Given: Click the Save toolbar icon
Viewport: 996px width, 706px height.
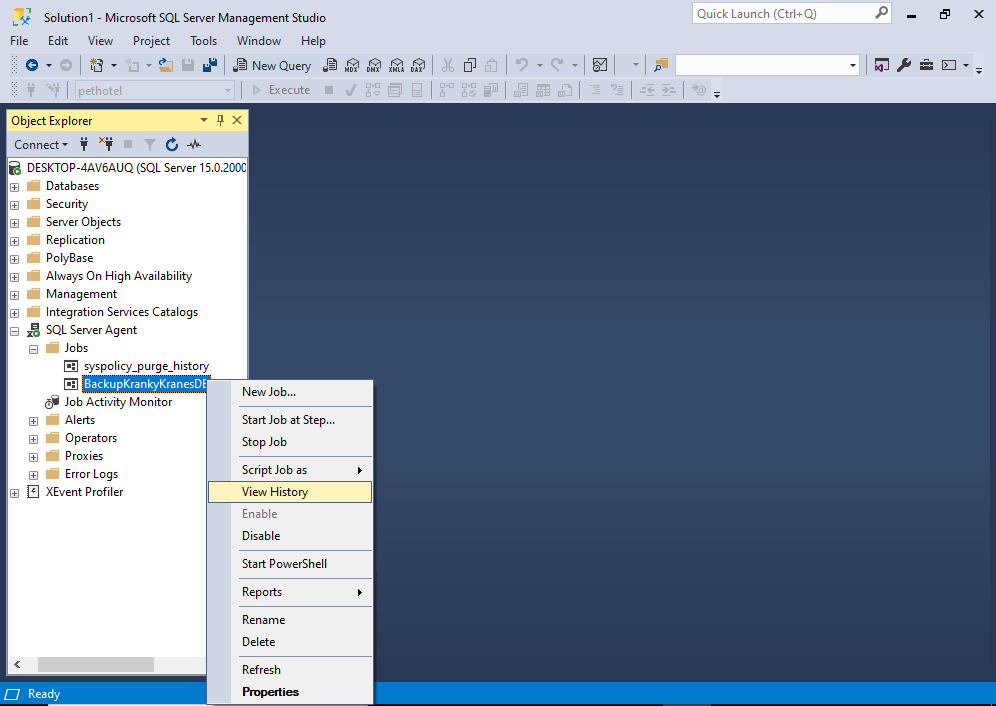Looking at the screenshot, I should pos(188,64).
